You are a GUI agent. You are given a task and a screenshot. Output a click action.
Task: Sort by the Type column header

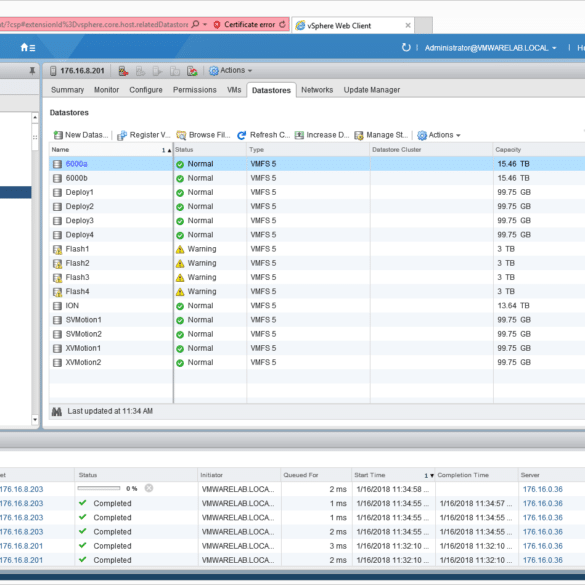pos(308,150)
